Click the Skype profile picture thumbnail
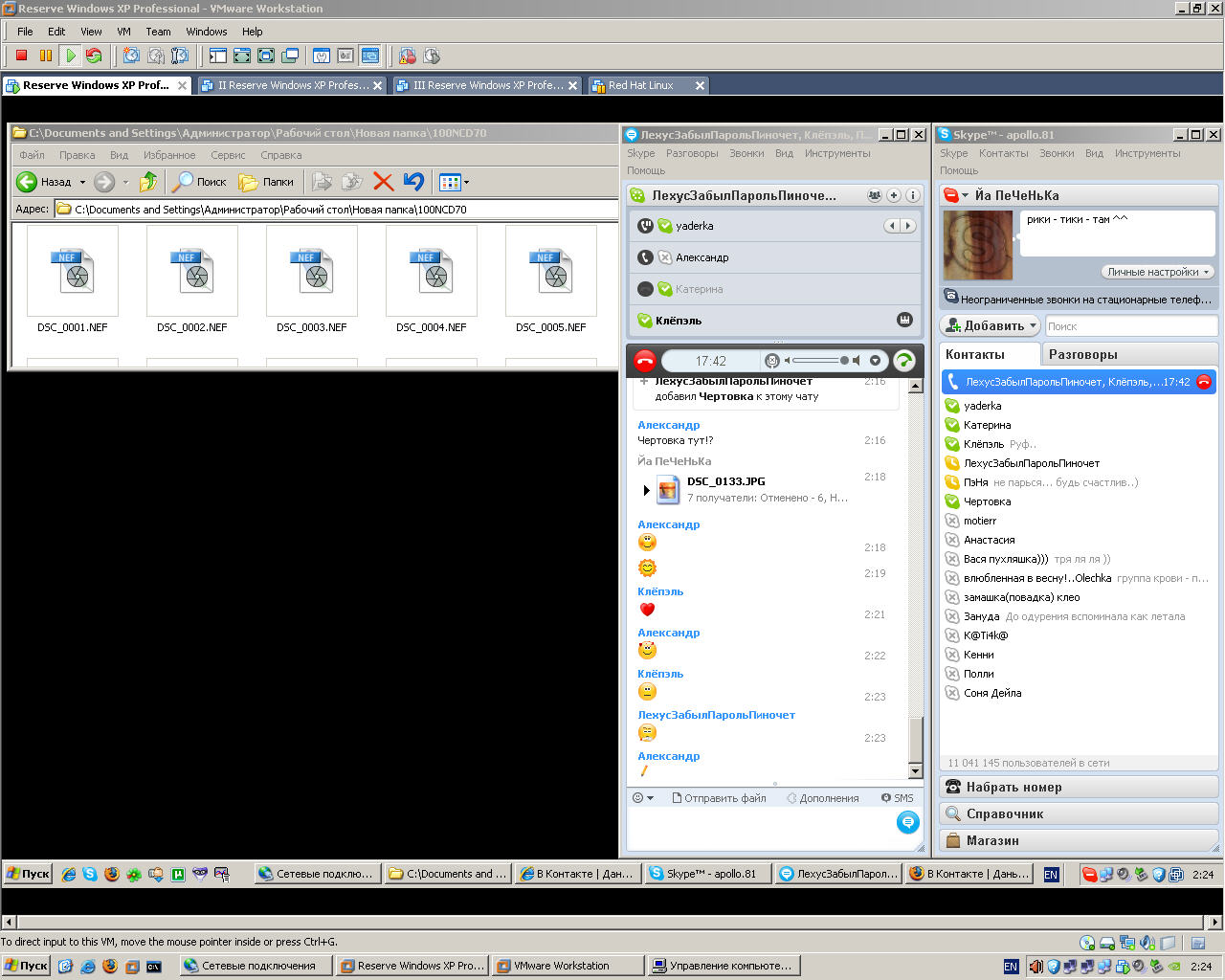1225x980 pixels. [x=977, y=246]
